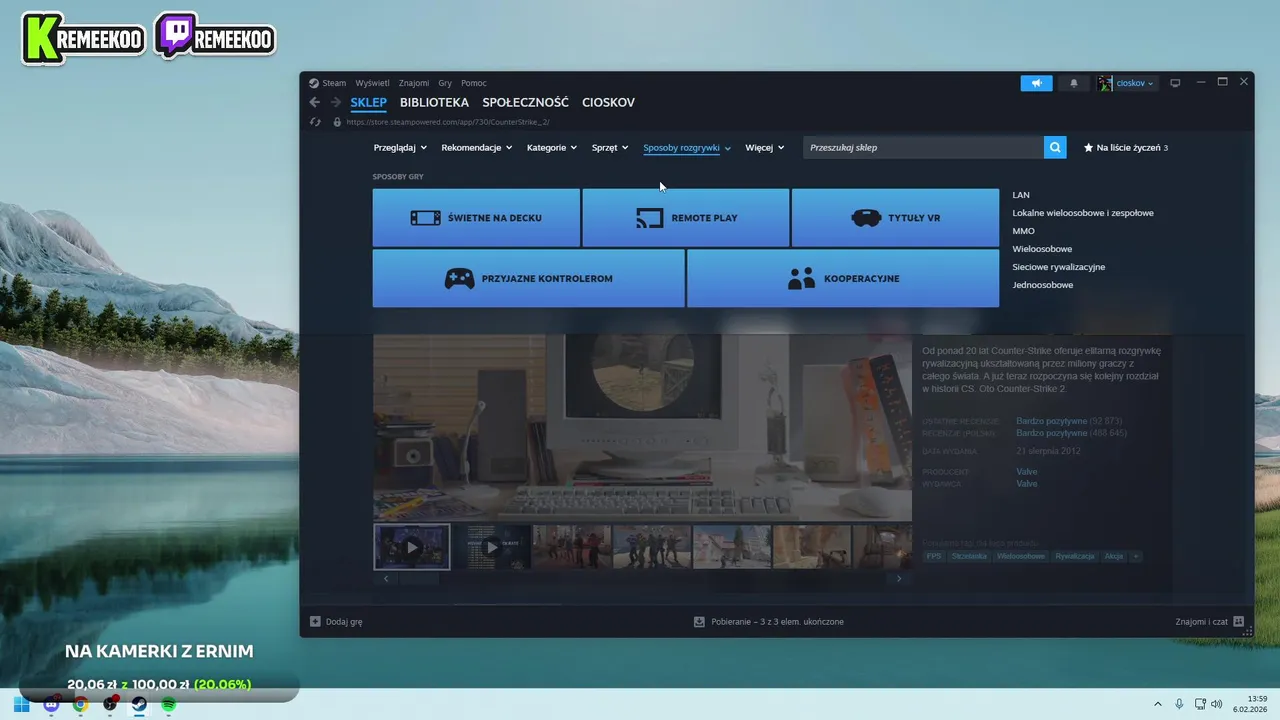Open OBS Studio from the taskbar
Viewport: 1280px width, 720px height.
110,704
